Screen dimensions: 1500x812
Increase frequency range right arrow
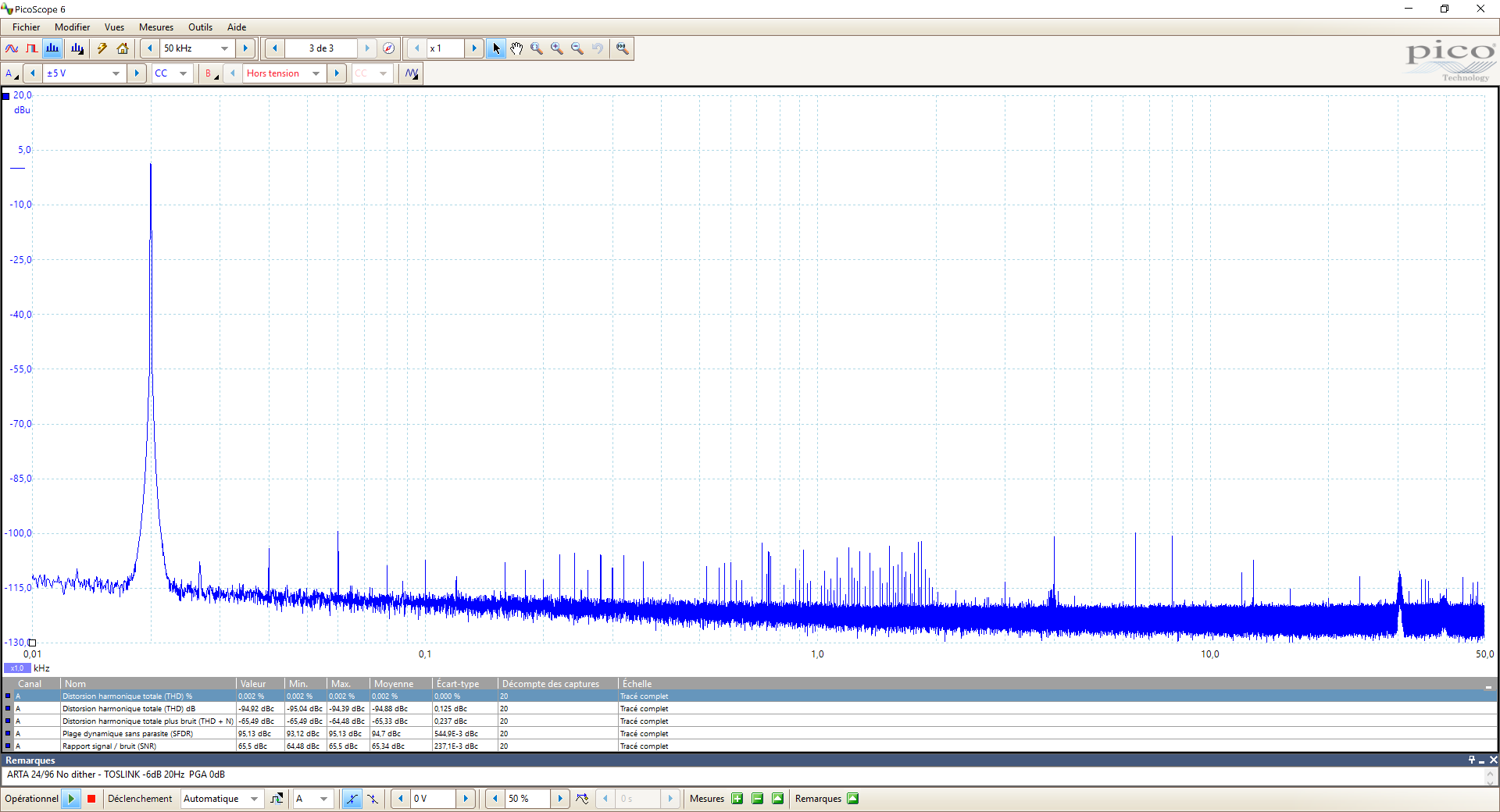point(245,48)
